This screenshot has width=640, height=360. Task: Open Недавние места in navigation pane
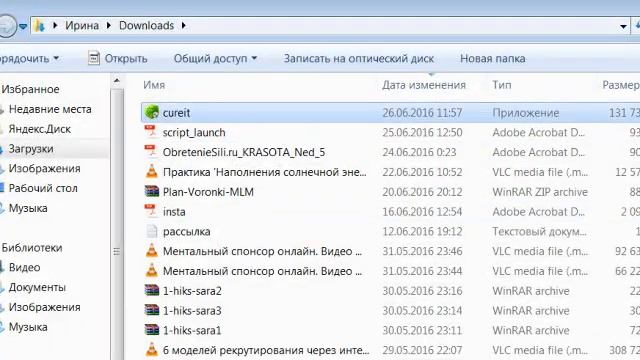50,109
